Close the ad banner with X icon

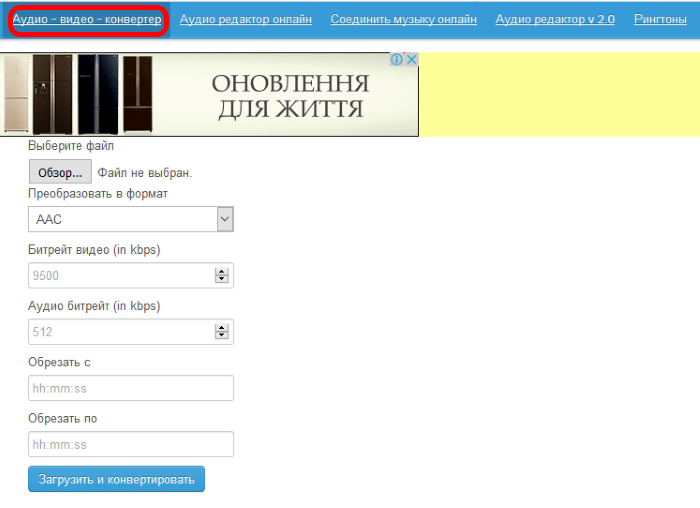(411, 60)
